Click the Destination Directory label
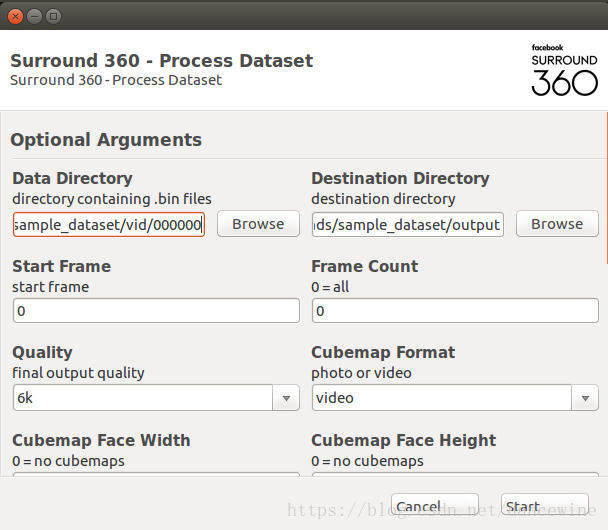 point(400,178)
